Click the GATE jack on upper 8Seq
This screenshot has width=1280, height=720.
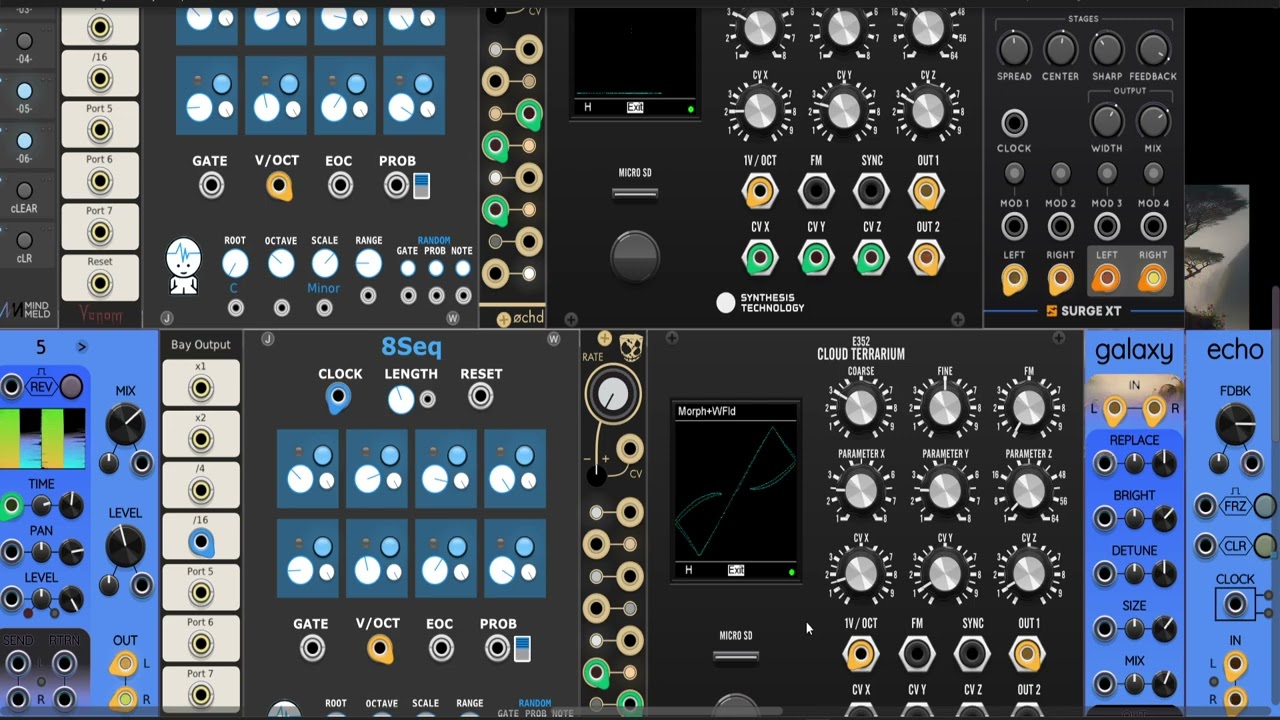click(211, 185)
